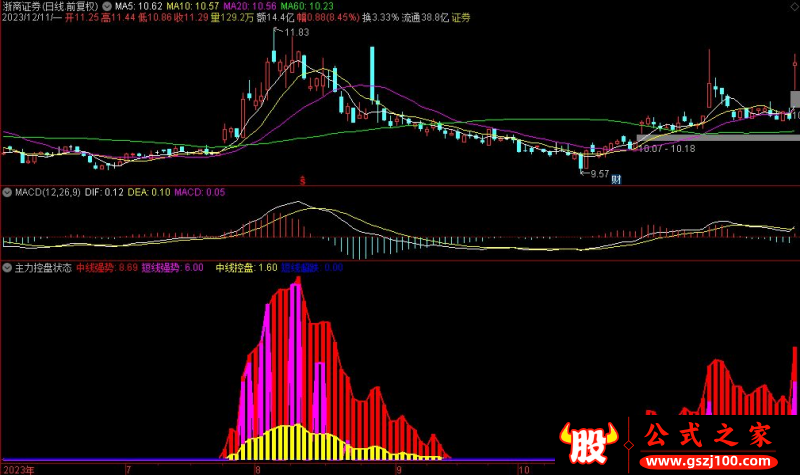
Task: Click the 10.07 - 10.18 gap label
Action: (666, 149)
